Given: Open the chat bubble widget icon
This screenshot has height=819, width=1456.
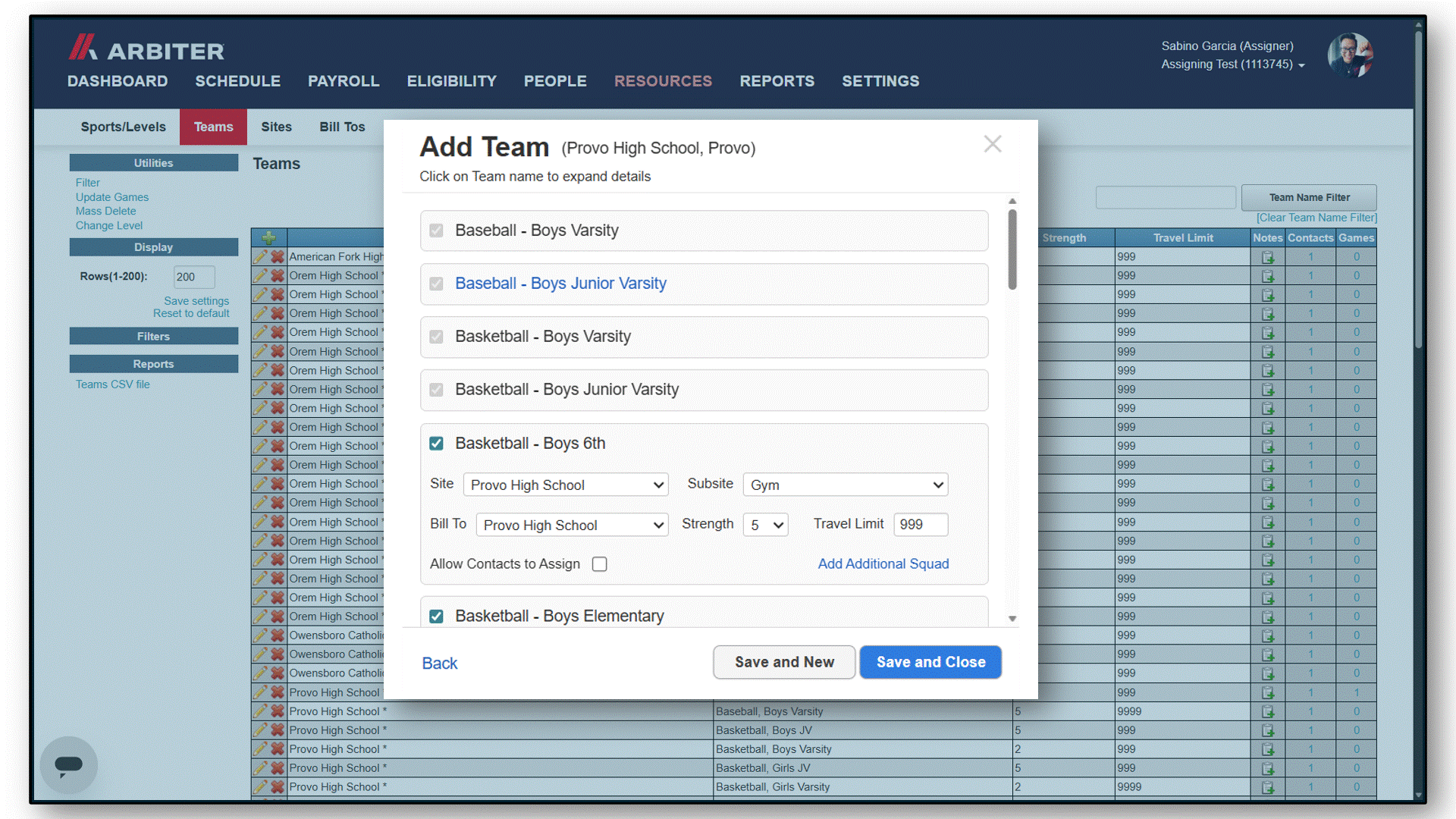Looking at the screenshot, I should pyautogui.click(x=68, y=764).
